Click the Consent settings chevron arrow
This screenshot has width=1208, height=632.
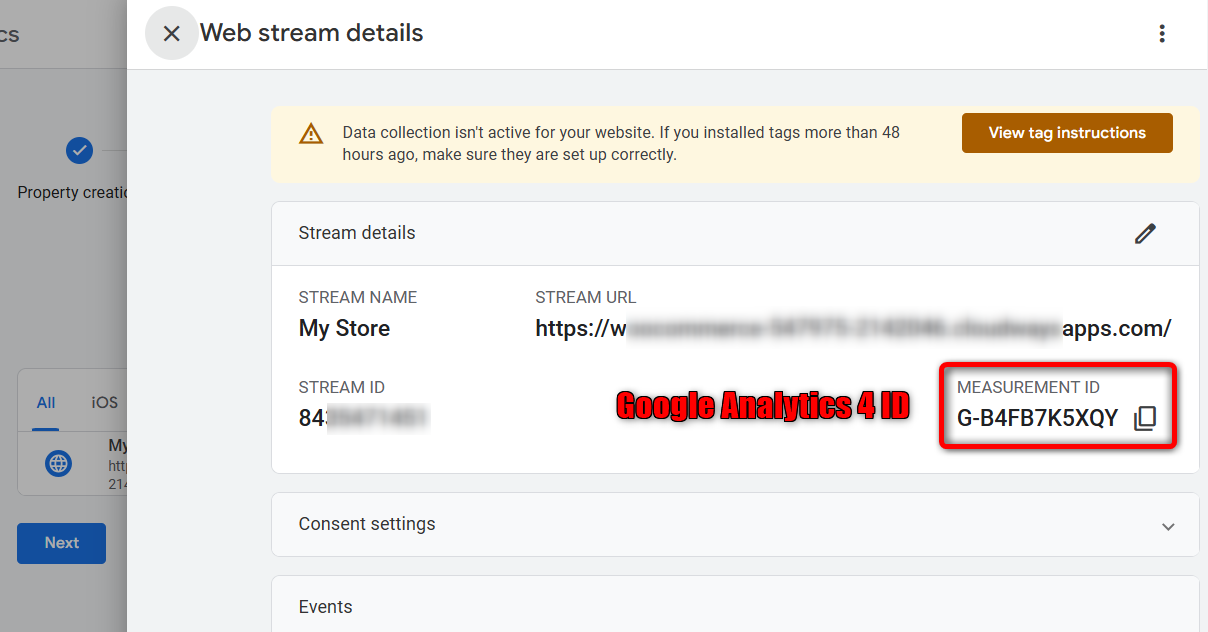tap(1167, 526)
